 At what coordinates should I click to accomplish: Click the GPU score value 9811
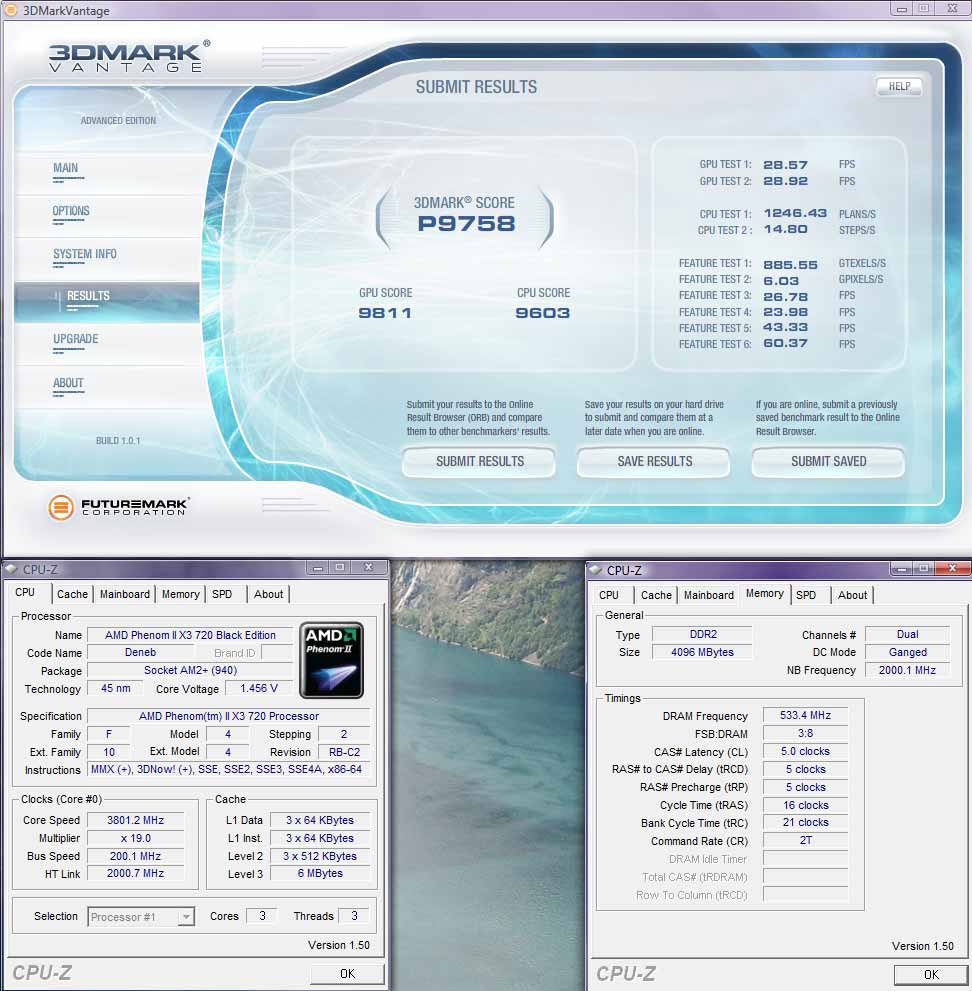(385, 313)
